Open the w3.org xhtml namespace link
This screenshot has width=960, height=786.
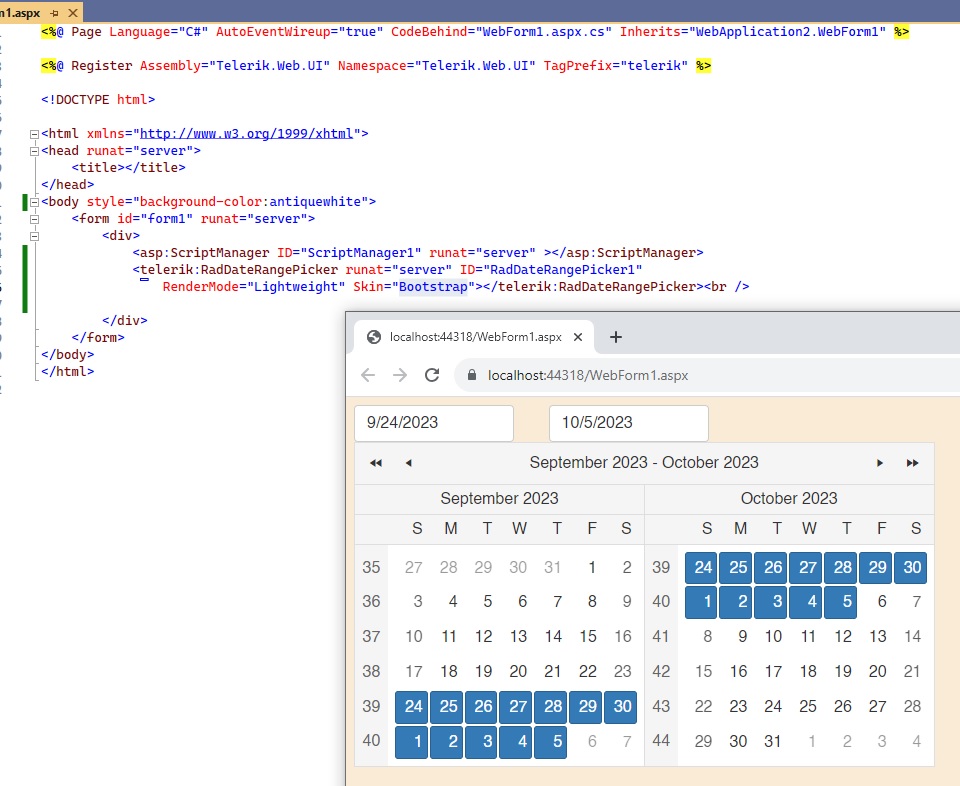click(x=249, y=133)
